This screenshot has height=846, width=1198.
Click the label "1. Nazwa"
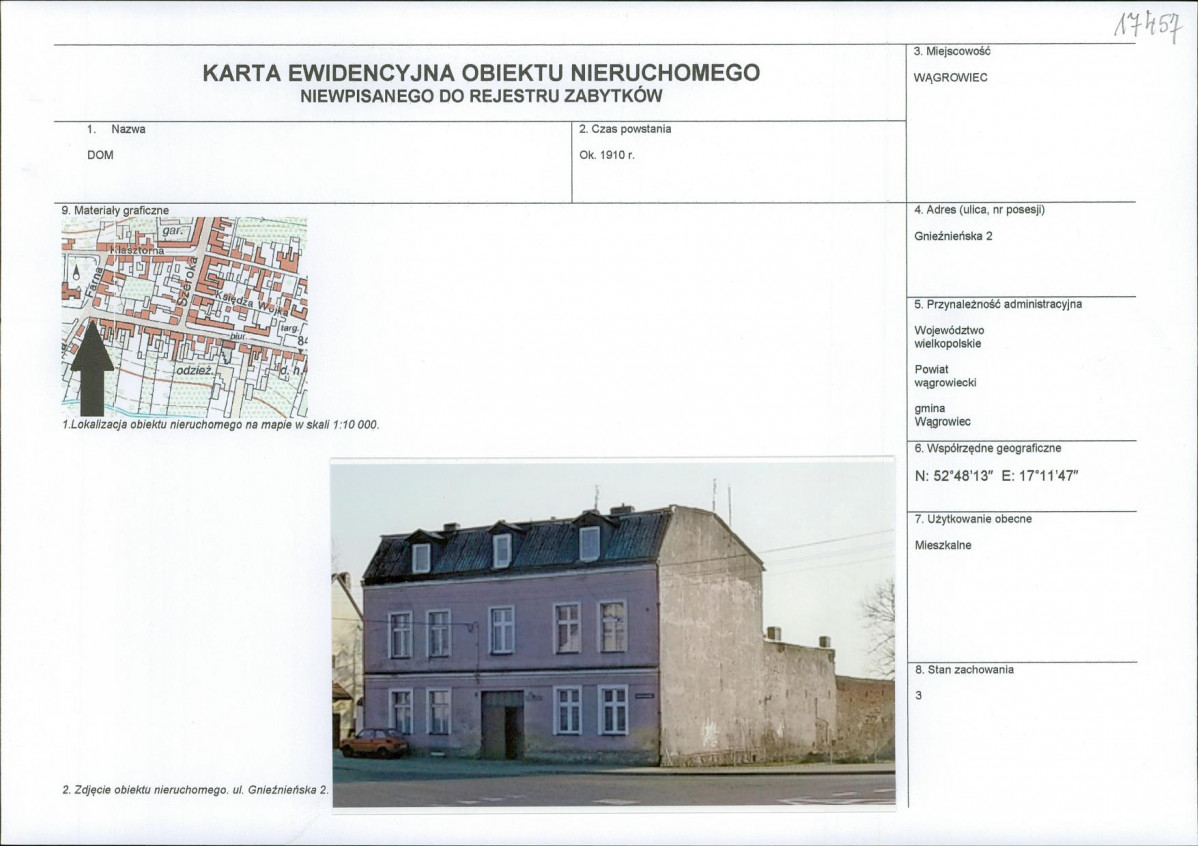point(116,129)
